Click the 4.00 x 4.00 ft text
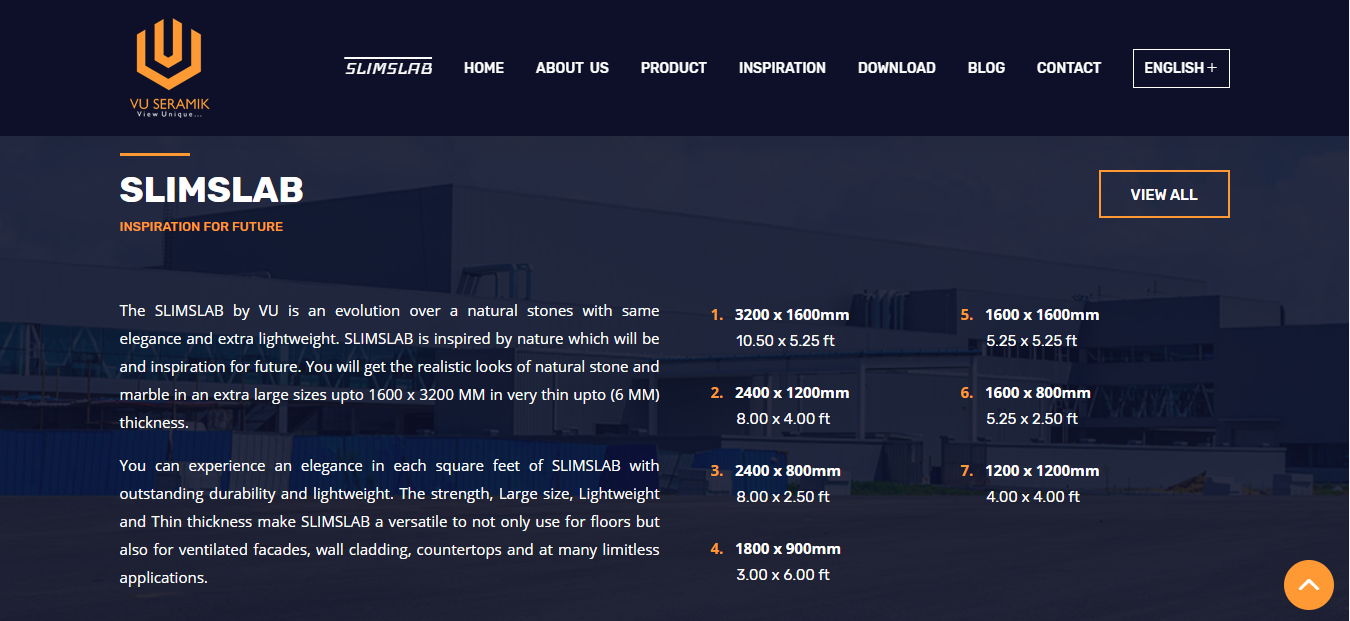This screenshot has height=621, width=1350. (1033, 497)
